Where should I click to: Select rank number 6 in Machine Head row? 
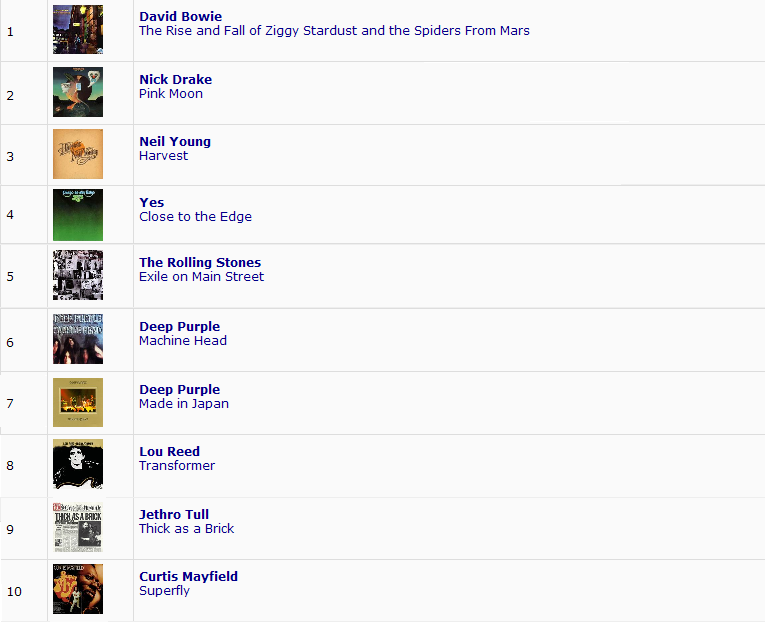click(x=10, y=342)
